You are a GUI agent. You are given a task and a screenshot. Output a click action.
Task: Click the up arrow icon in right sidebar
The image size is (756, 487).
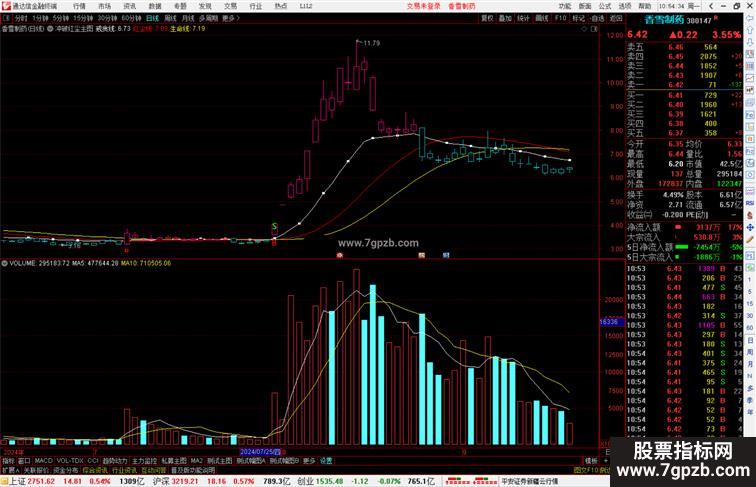click(750, 30)
